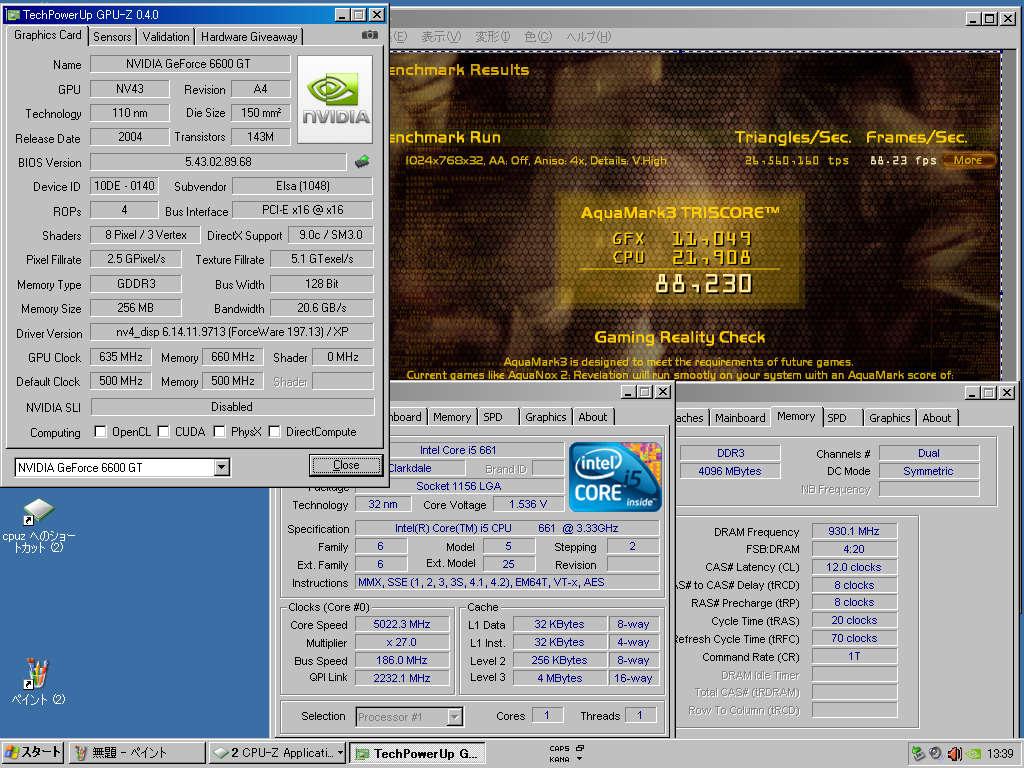
Task: Click the GPU name field NVIDIA GeForce 6600 GT
Action: 189,64
